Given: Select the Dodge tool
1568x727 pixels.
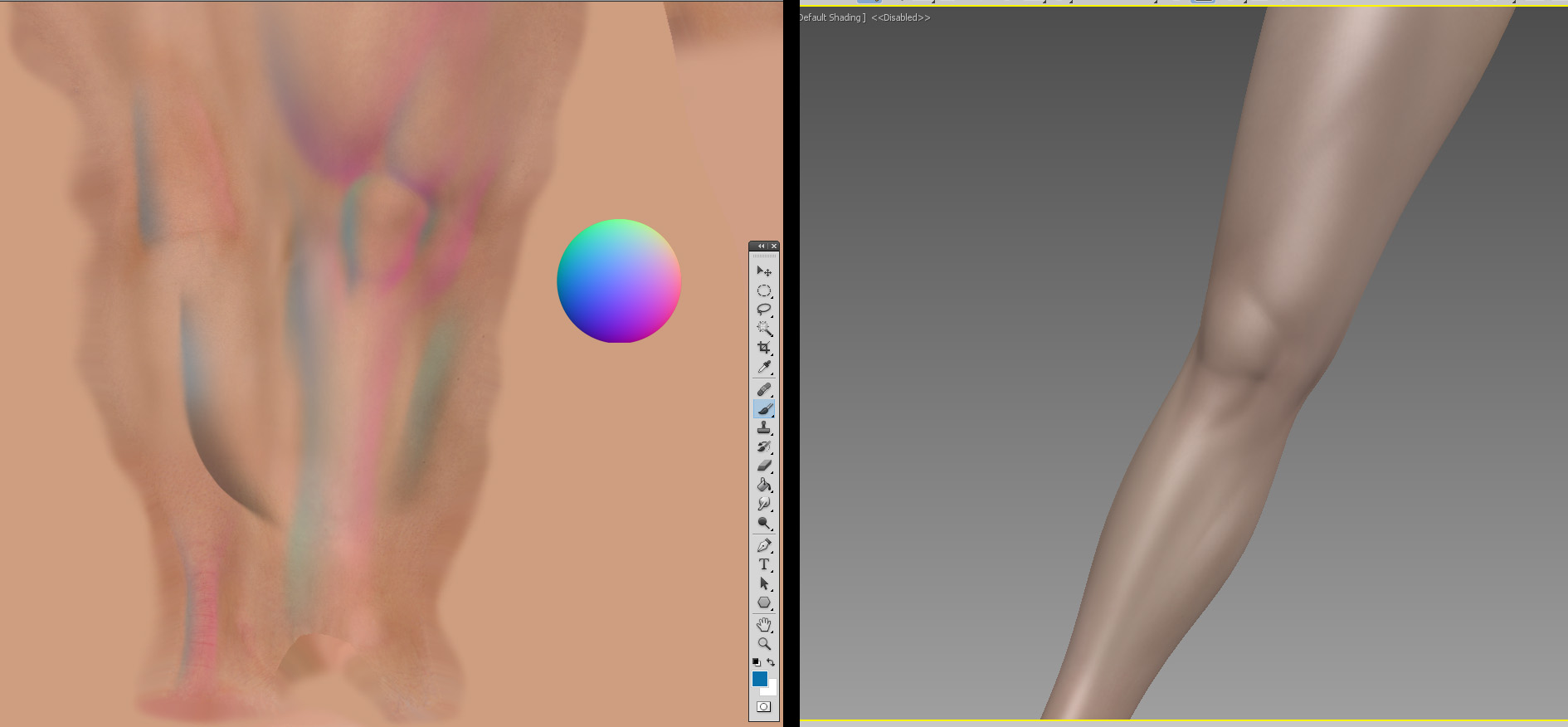Looking at the screenshot, I should [764, 523].
